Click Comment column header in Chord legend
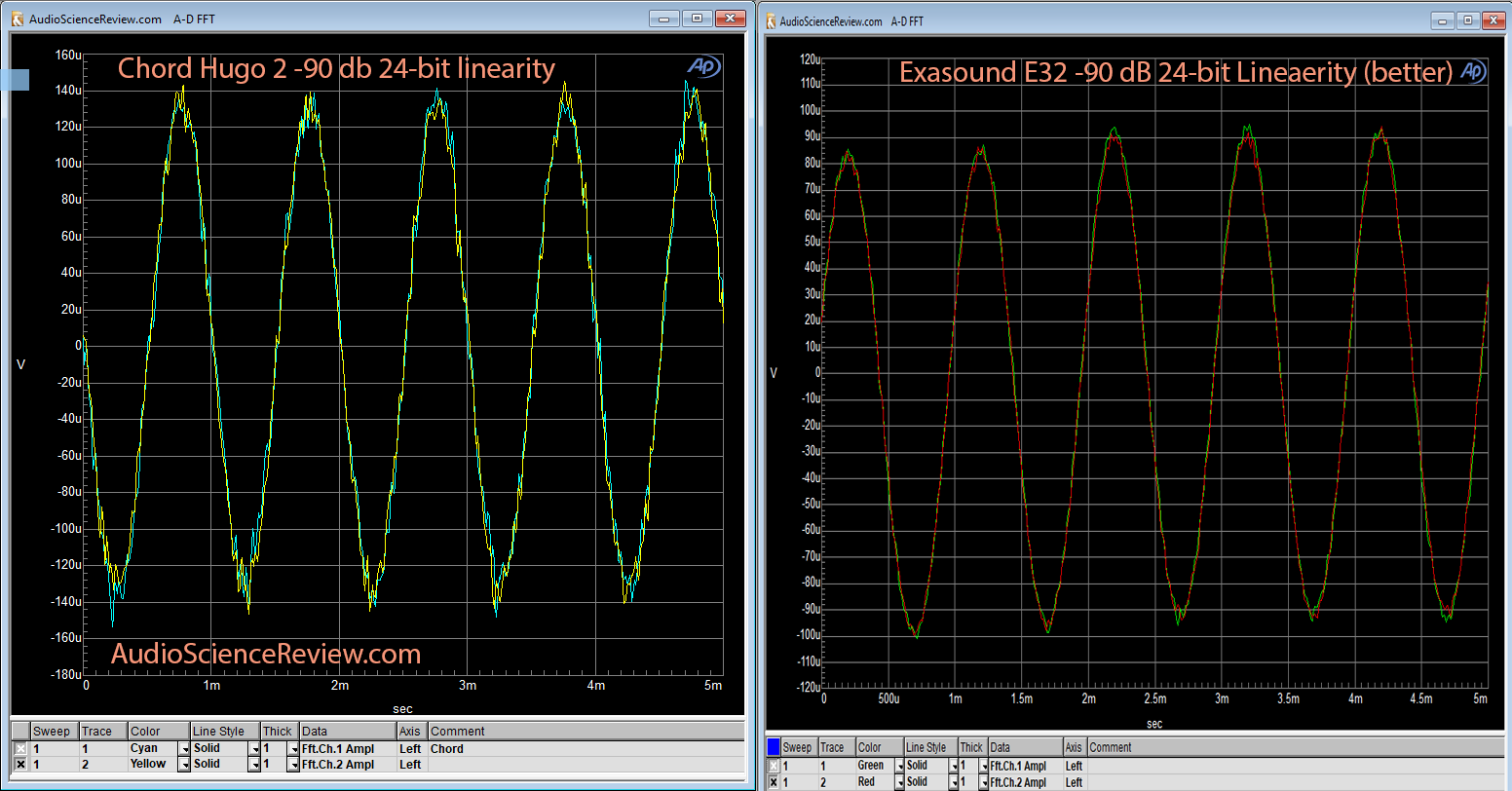Image resolution: width=1512 pixels, height=791 pixels. [x=586, y=732]
